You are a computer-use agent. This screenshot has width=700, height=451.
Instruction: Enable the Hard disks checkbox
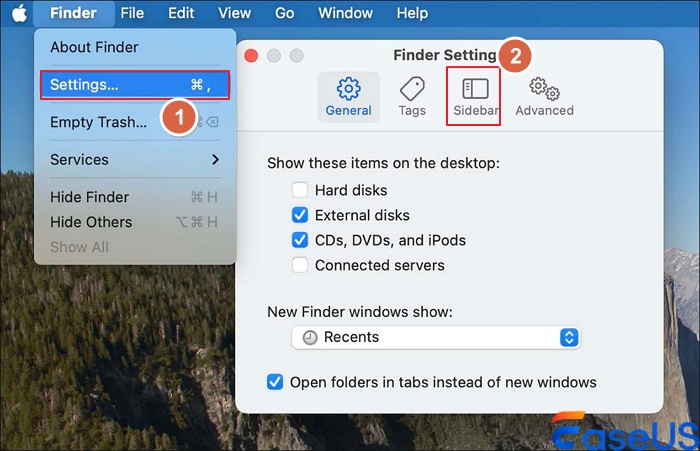[300, 190]
